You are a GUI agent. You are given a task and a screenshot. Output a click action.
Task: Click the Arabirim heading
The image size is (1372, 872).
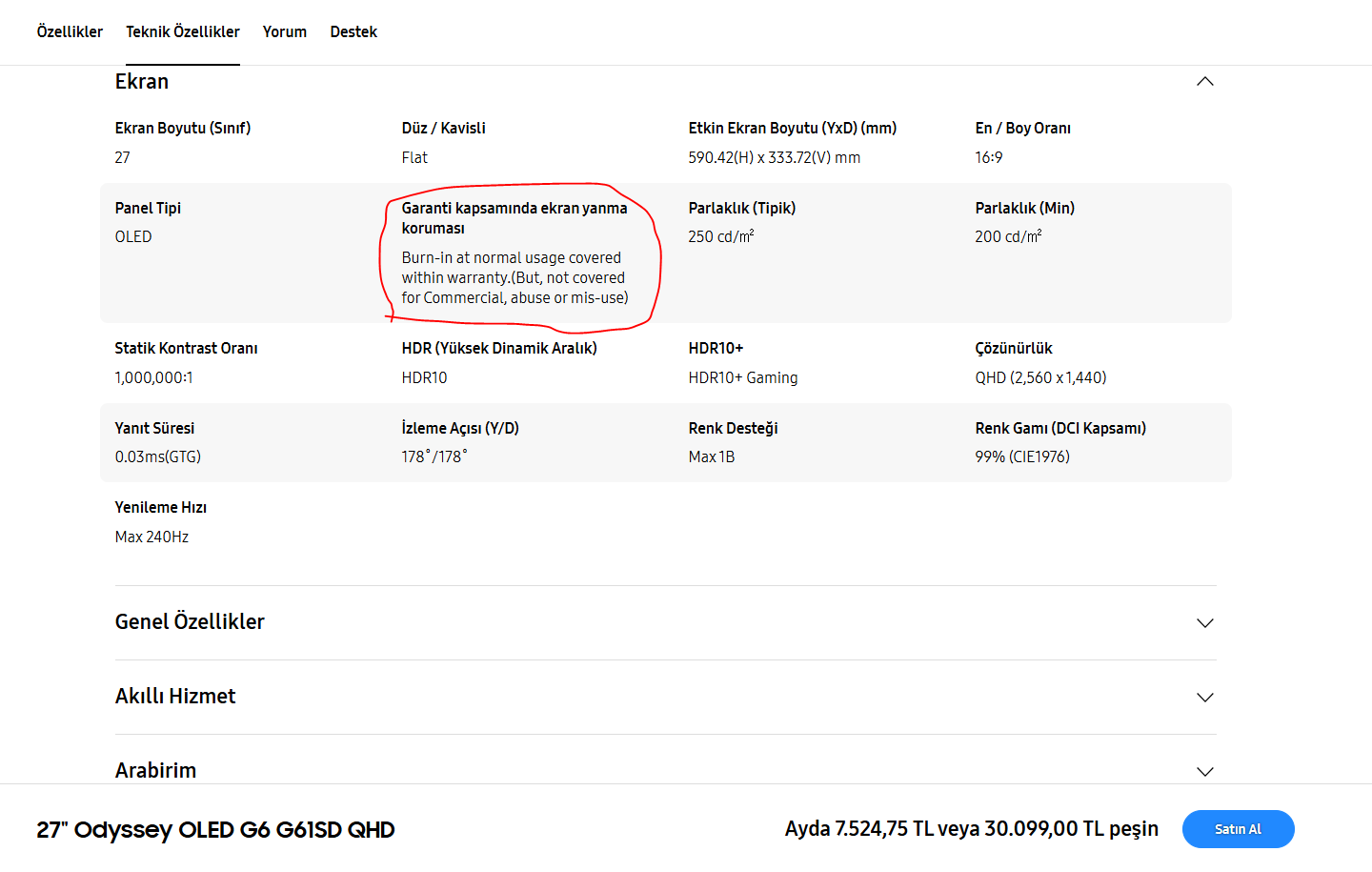click(155, 770)
